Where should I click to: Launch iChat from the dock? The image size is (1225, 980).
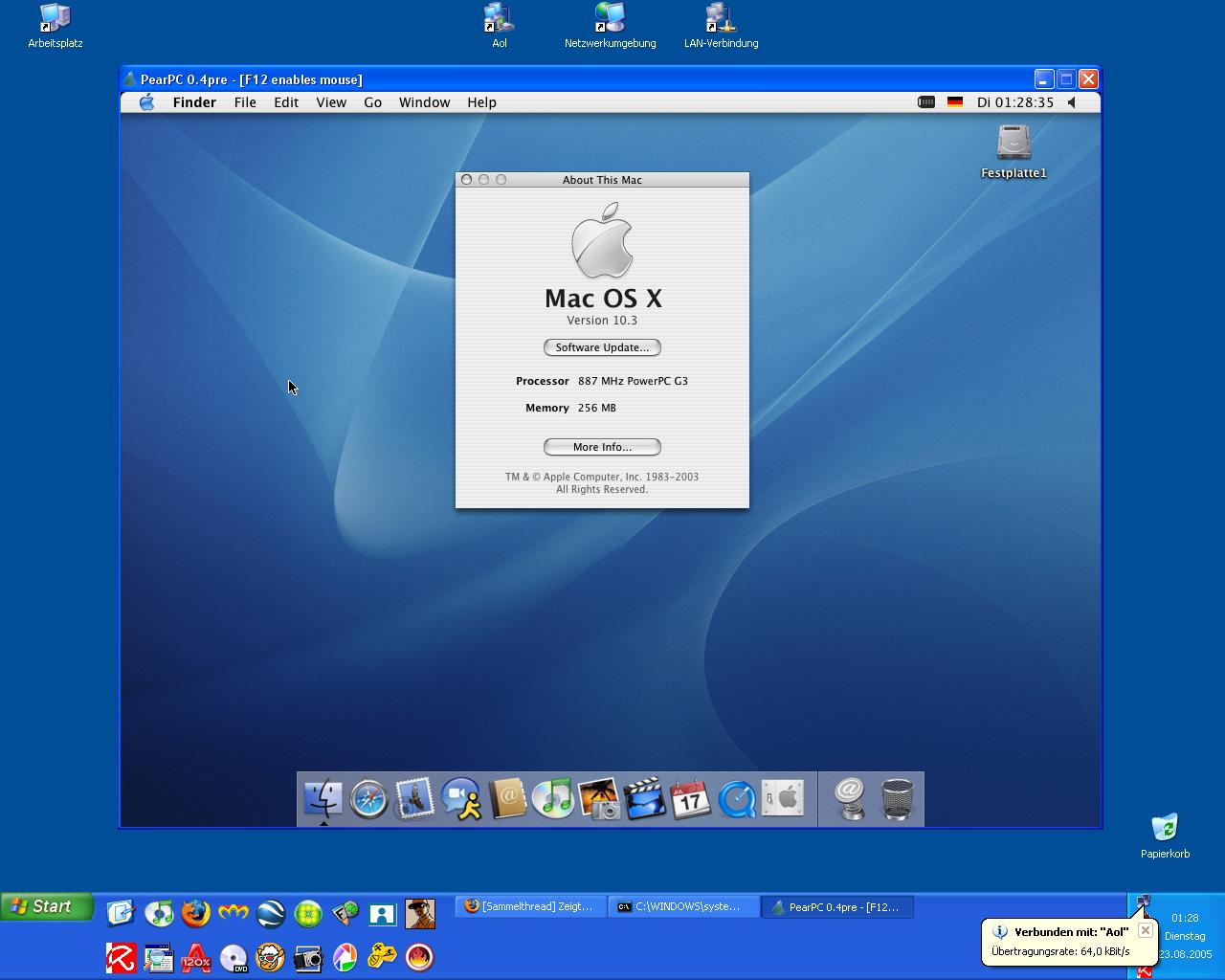coord(461,798)
